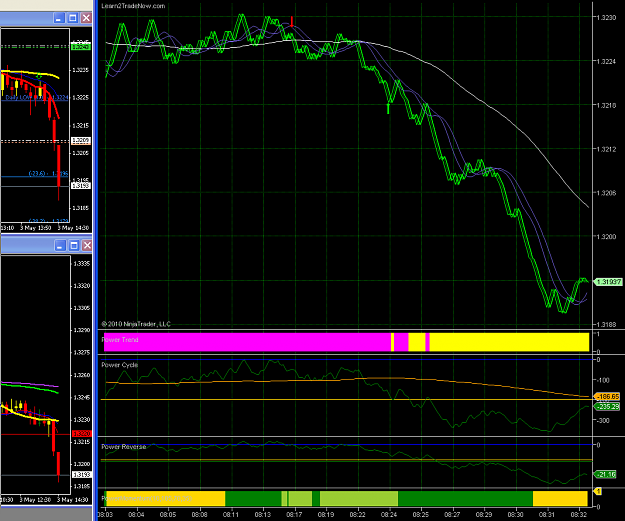The width and height of the screenshot is (625, 521).
Task: Click the 08:03 time axis label
Action: tap(105, 515)
